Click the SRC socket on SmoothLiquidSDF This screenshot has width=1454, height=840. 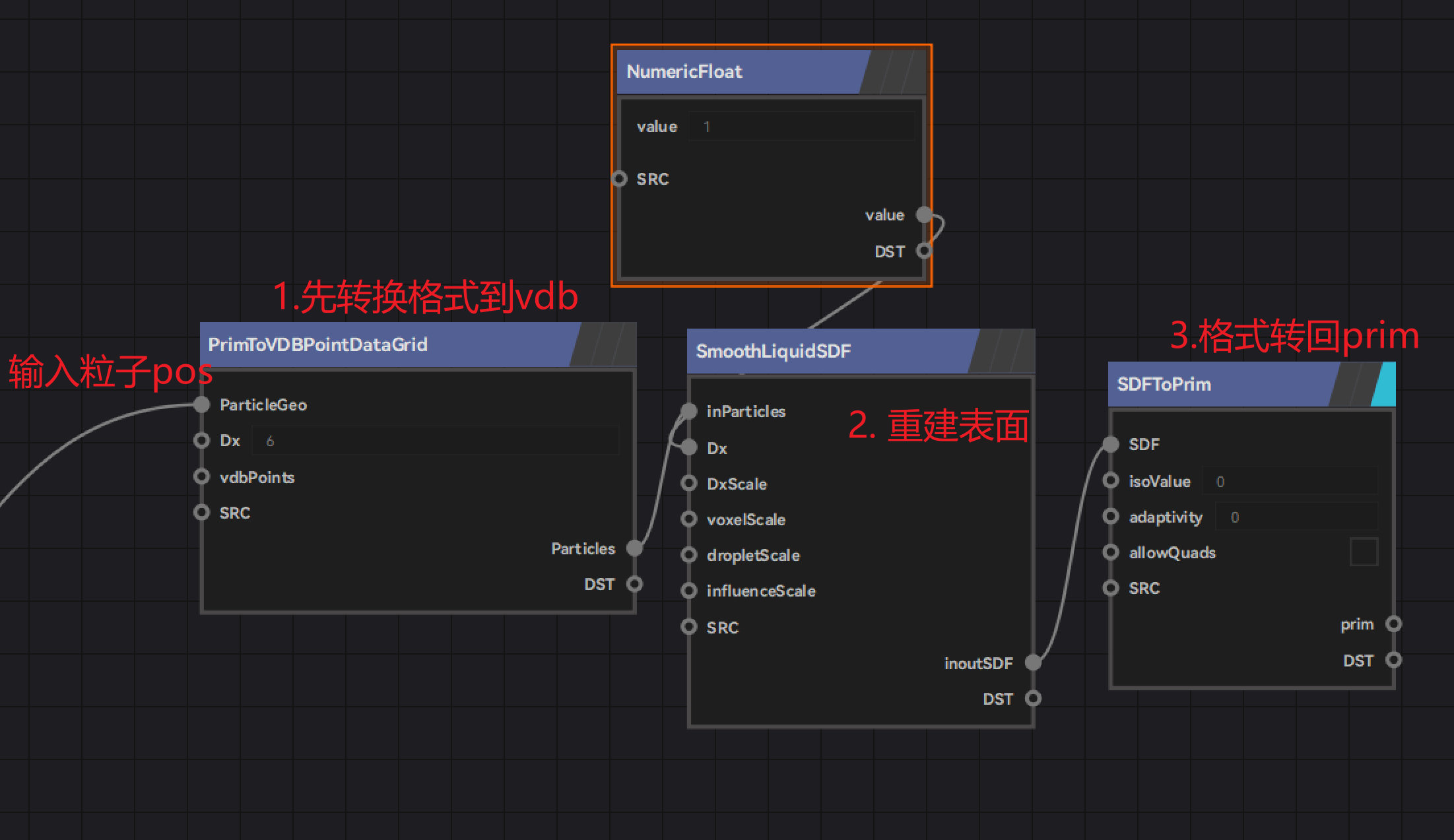(x=689, y=626)
